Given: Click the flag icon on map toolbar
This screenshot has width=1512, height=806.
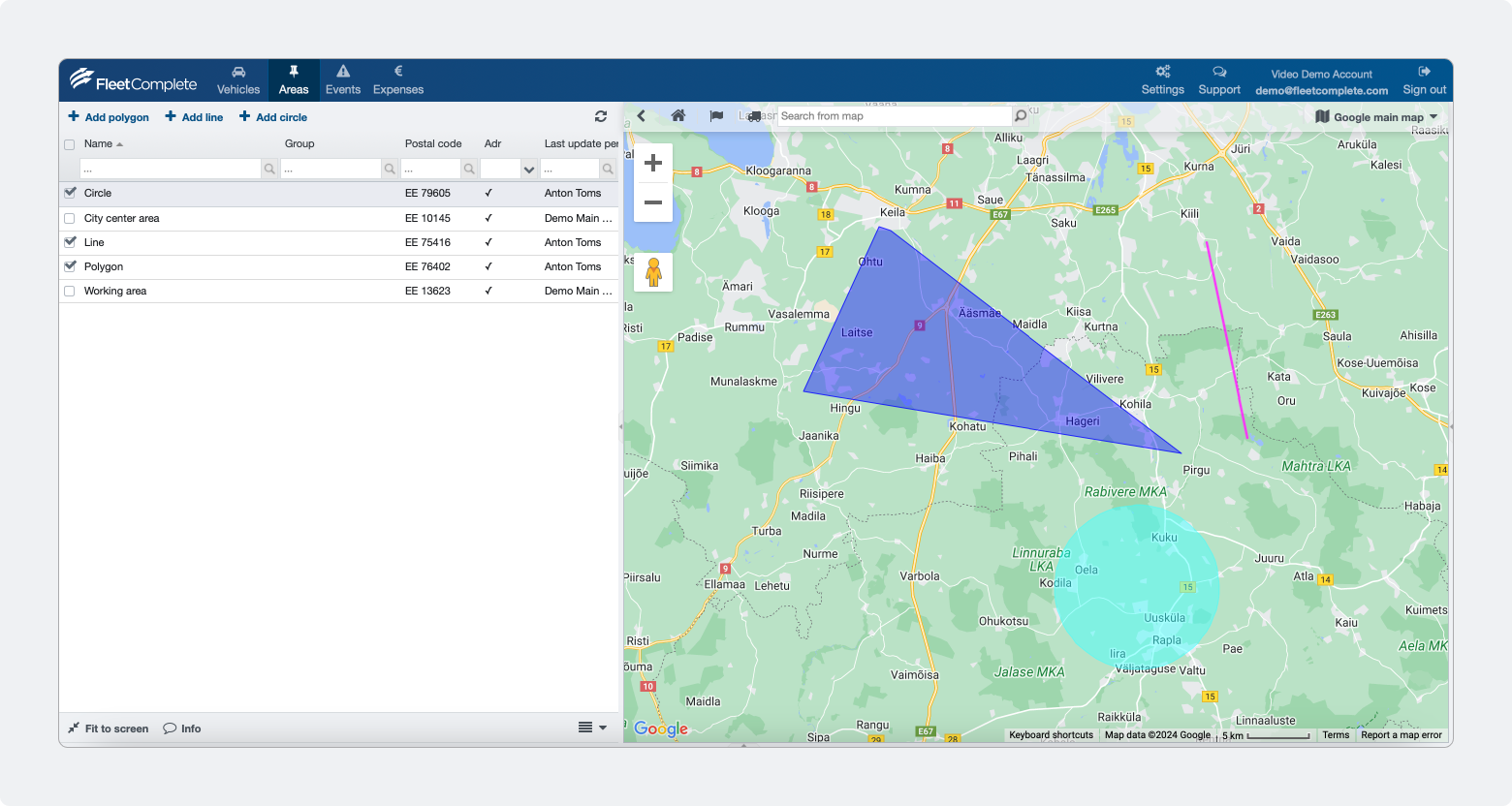Looking at the screenshot, I should coord(716,116).
